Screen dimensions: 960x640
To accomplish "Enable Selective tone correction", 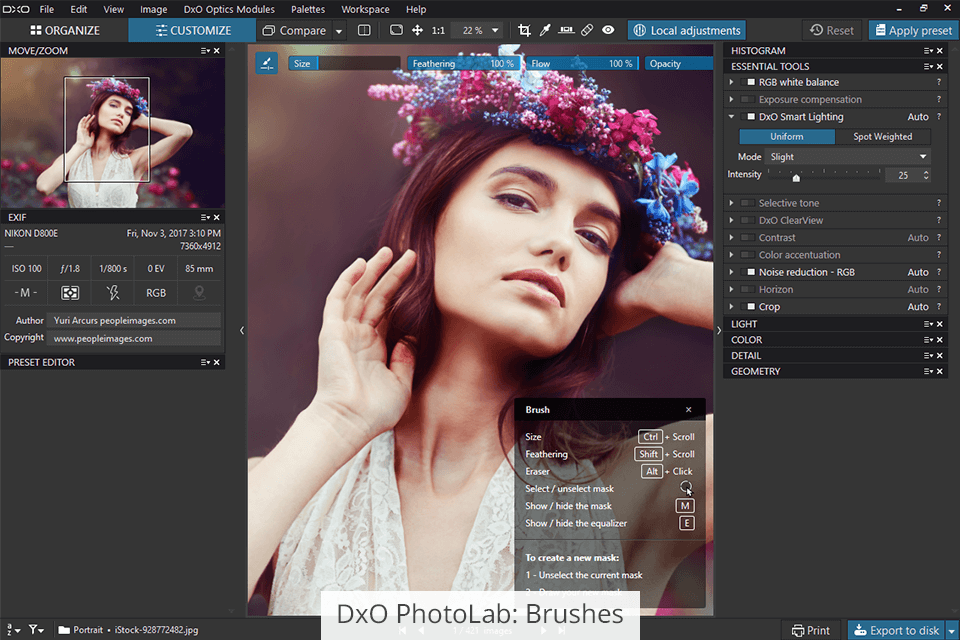I will [748, 203].
